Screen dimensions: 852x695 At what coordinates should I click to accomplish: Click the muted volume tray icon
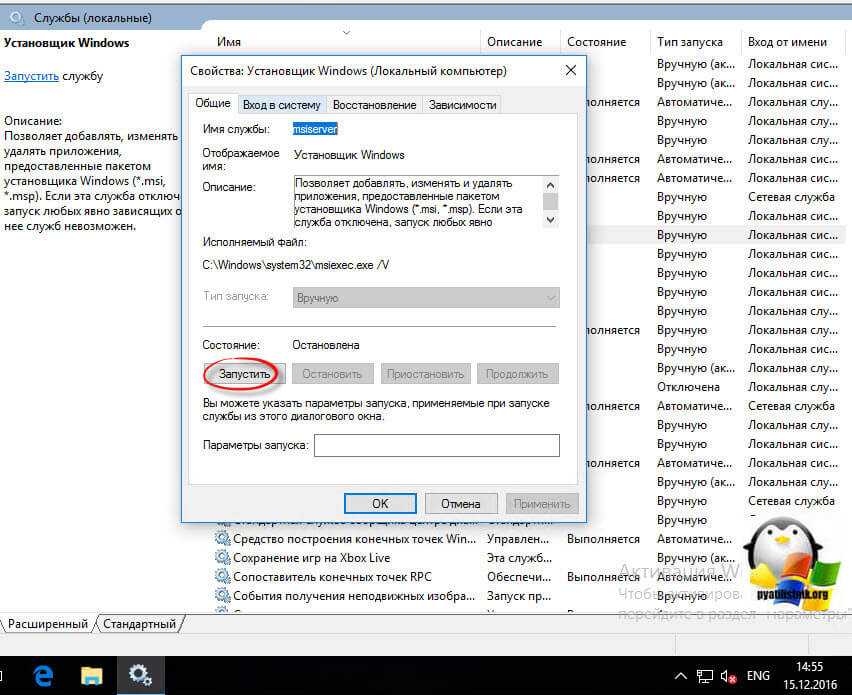[728, 677]
